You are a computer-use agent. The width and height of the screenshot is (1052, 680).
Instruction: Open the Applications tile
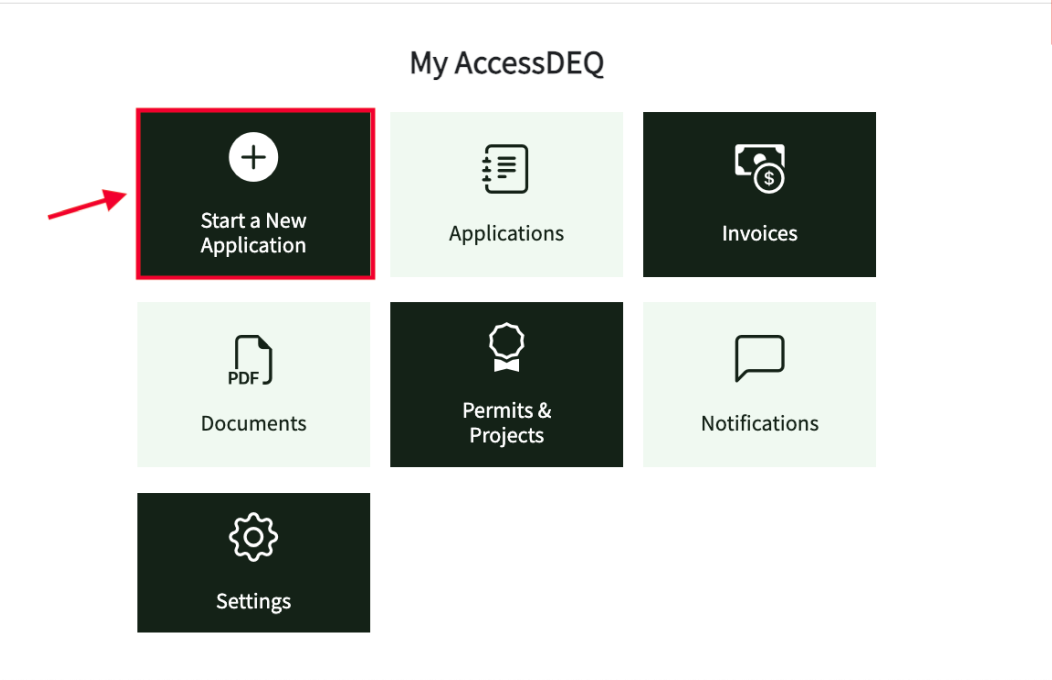[x=506, y=194]
